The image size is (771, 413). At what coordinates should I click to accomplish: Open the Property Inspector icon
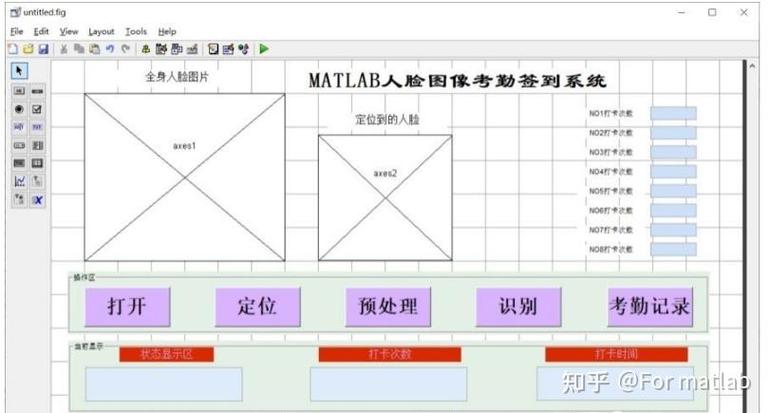[228, 49]
